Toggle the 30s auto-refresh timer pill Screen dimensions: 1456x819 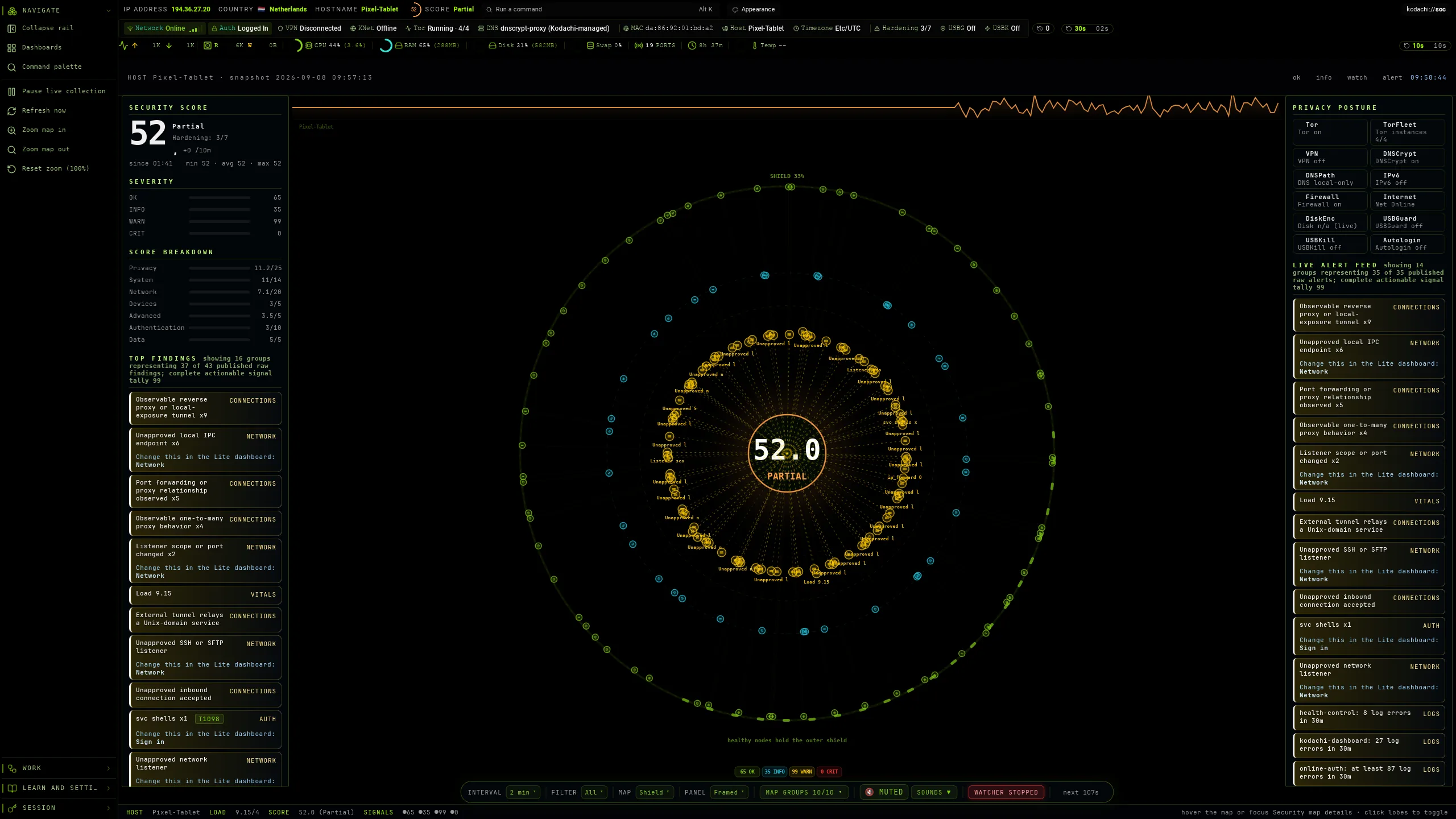1087,28
